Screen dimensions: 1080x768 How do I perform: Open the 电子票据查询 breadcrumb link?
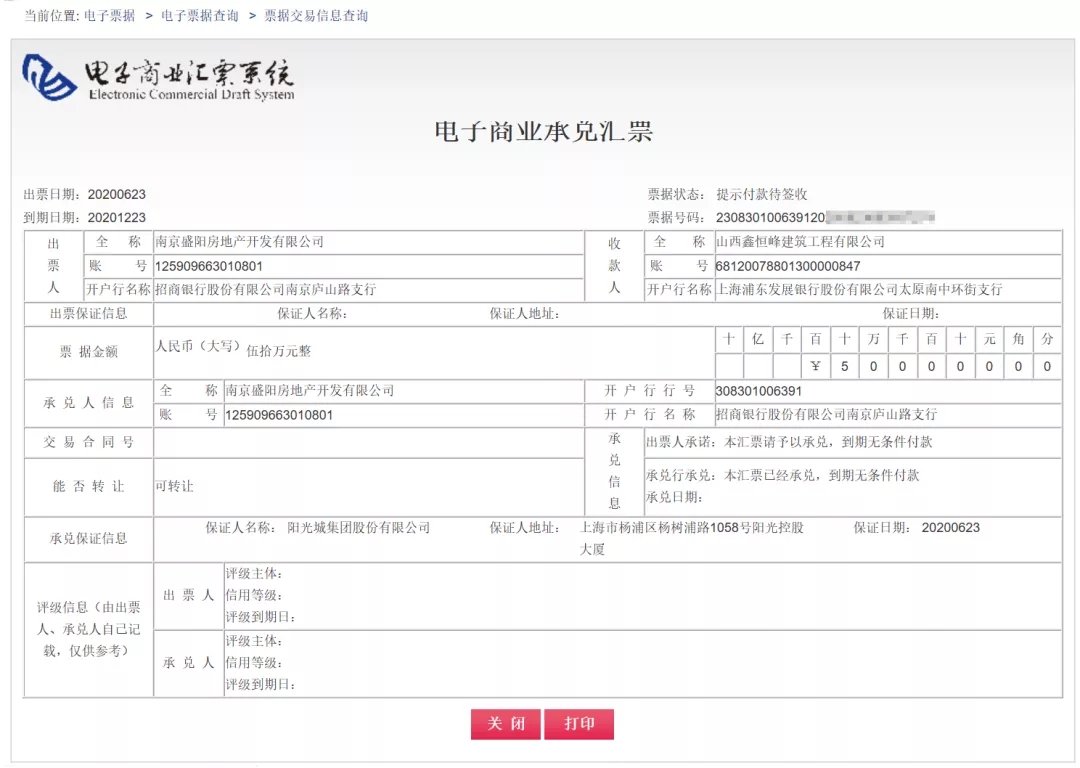200,15
